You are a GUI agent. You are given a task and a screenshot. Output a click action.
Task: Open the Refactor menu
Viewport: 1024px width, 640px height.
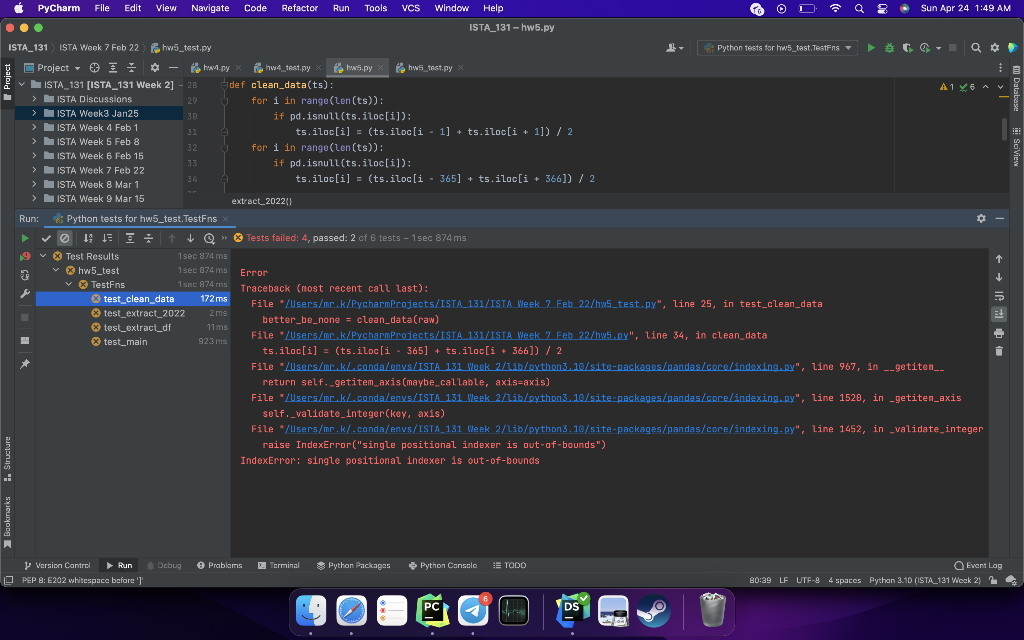point(299,8)
